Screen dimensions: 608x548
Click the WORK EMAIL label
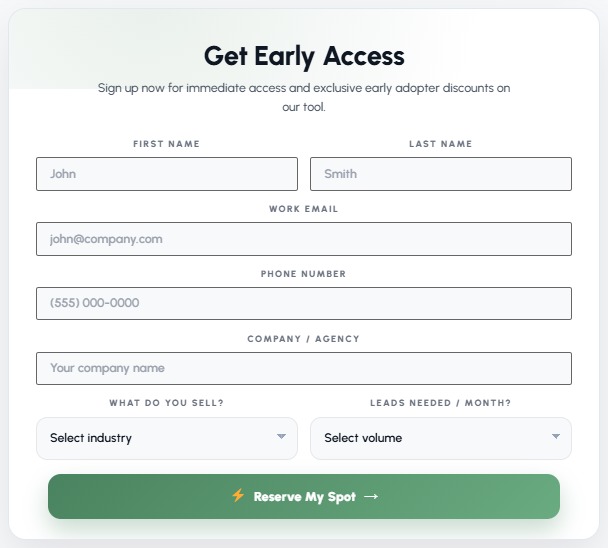[x=304, y=209]
